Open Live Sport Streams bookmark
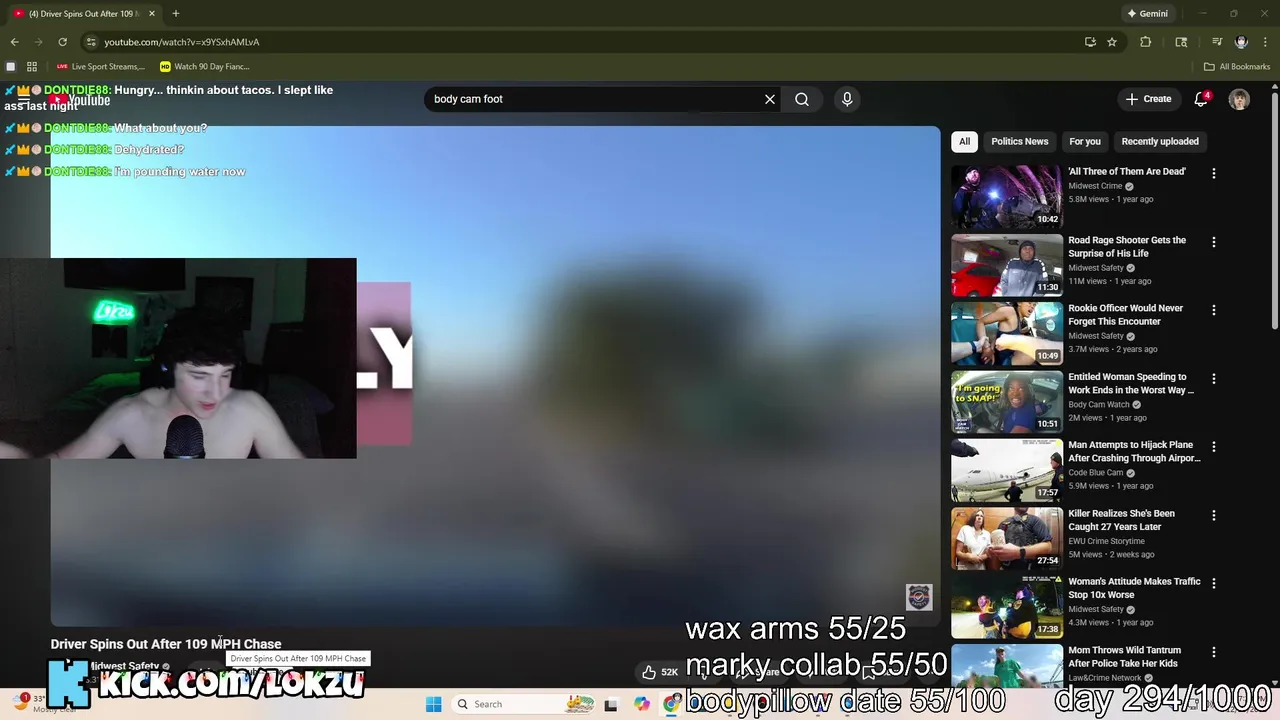This screenshot has height=720, width=1280. (101, 67)
